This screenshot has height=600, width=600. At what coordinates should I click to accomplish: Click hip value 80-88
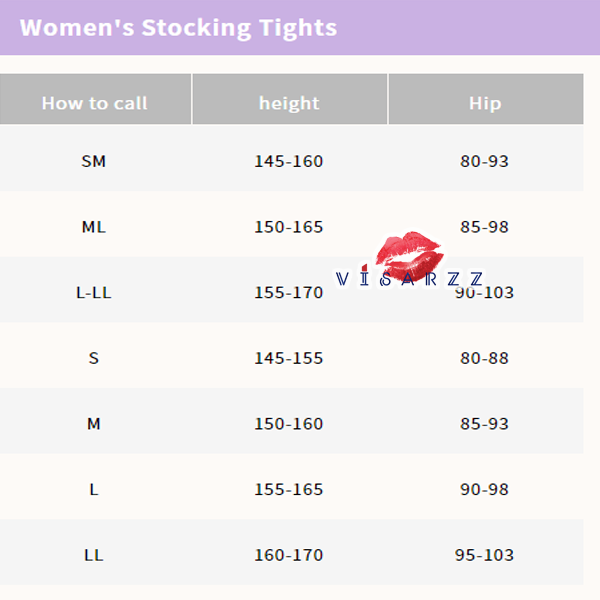tap(485, 358)
